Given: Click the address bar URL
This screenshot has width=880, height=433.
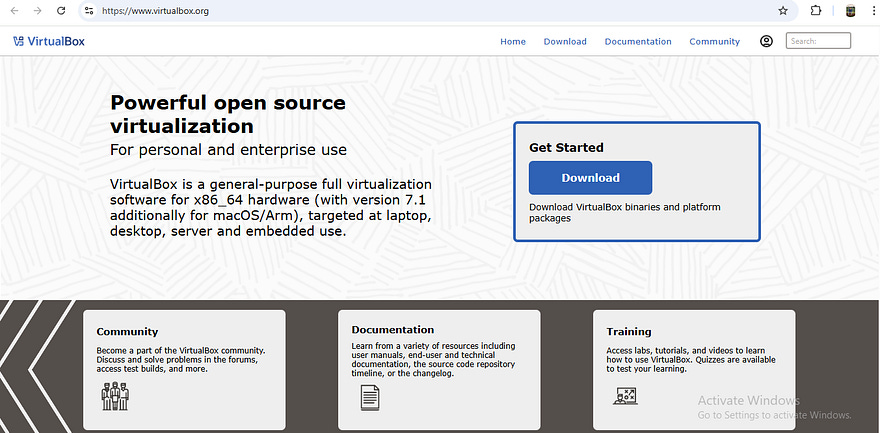Looking at the screenshot, I should pyautogui.click(x=155, y=11).
